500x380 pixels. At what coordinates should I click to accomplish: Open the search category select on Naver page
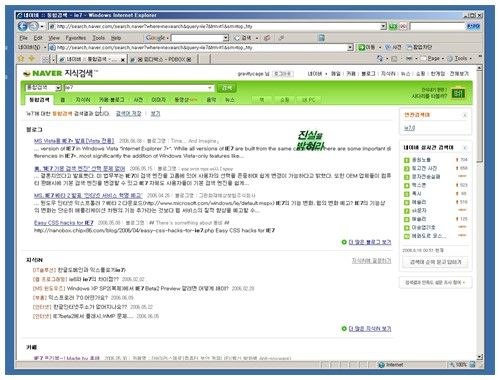[44, 88]
